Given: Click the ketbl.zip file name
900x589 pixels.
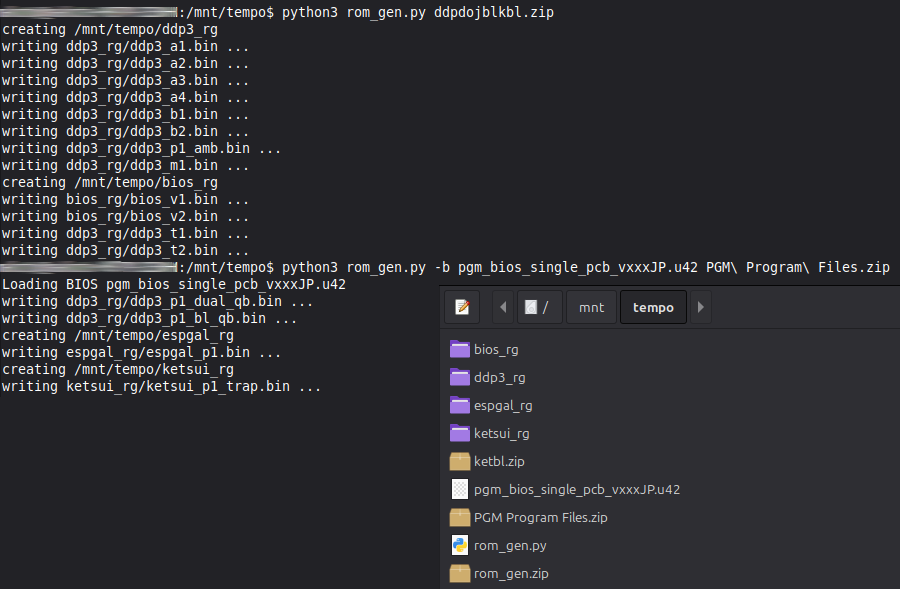Looking at the screenshot, I should coord(499,461).
